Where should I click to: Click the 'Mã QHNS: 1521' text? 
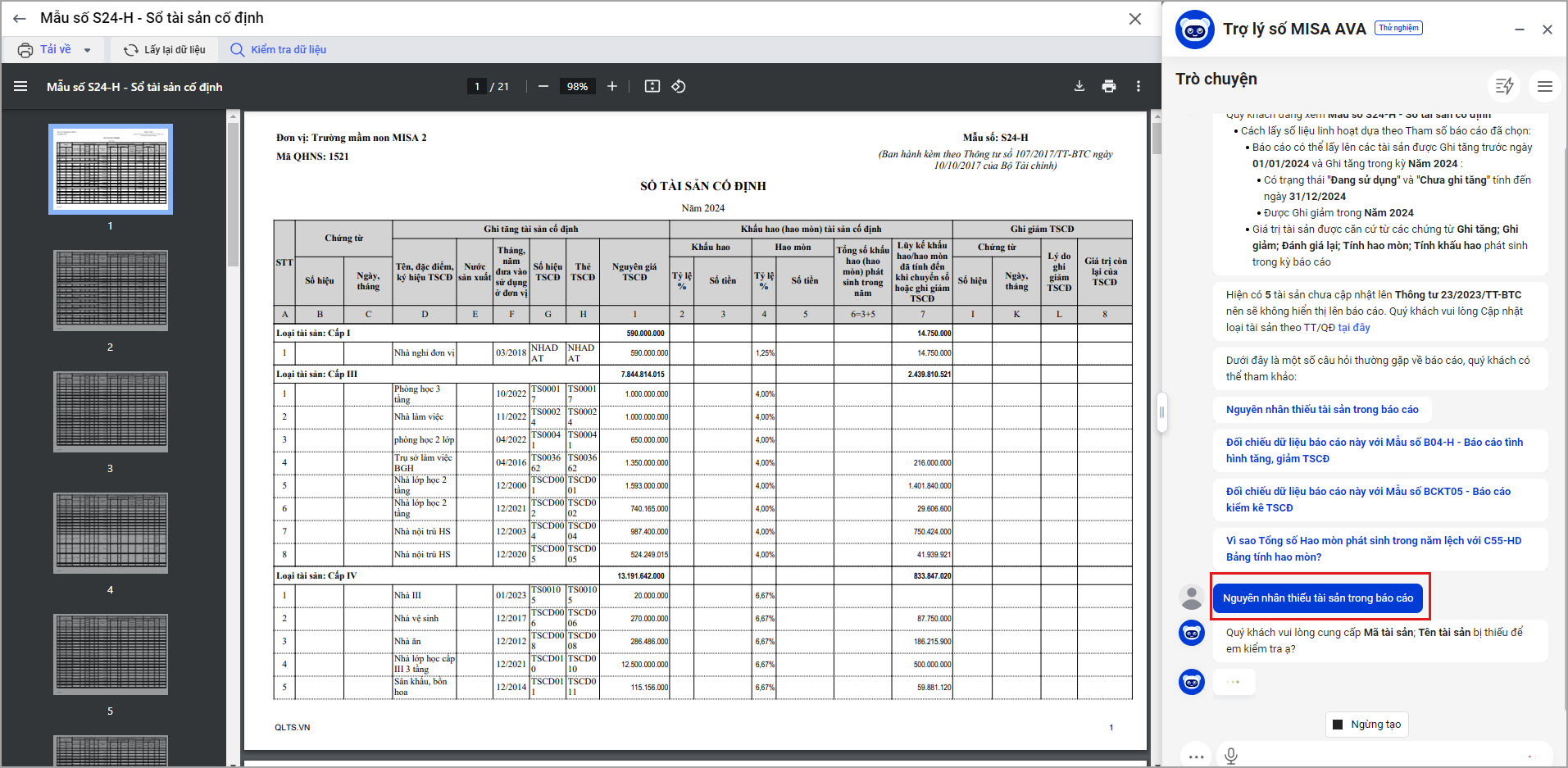pos(312,157)
